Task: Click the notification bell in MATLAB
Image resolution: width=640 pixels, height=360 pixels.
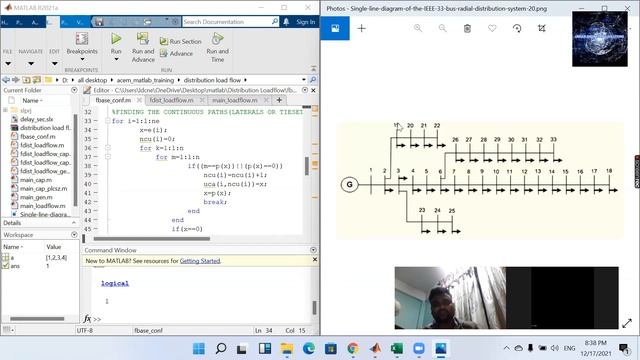Action: click(x=286, y=22)
